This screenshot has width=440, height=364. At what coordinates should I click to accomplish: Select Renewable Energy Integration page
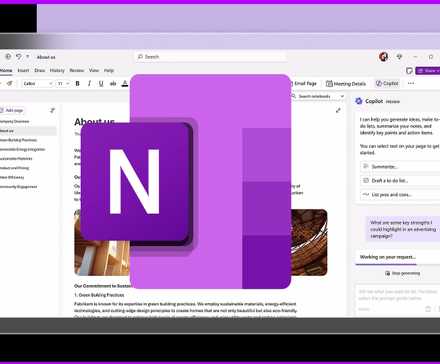pyautogui.click(x=22, y=149)
